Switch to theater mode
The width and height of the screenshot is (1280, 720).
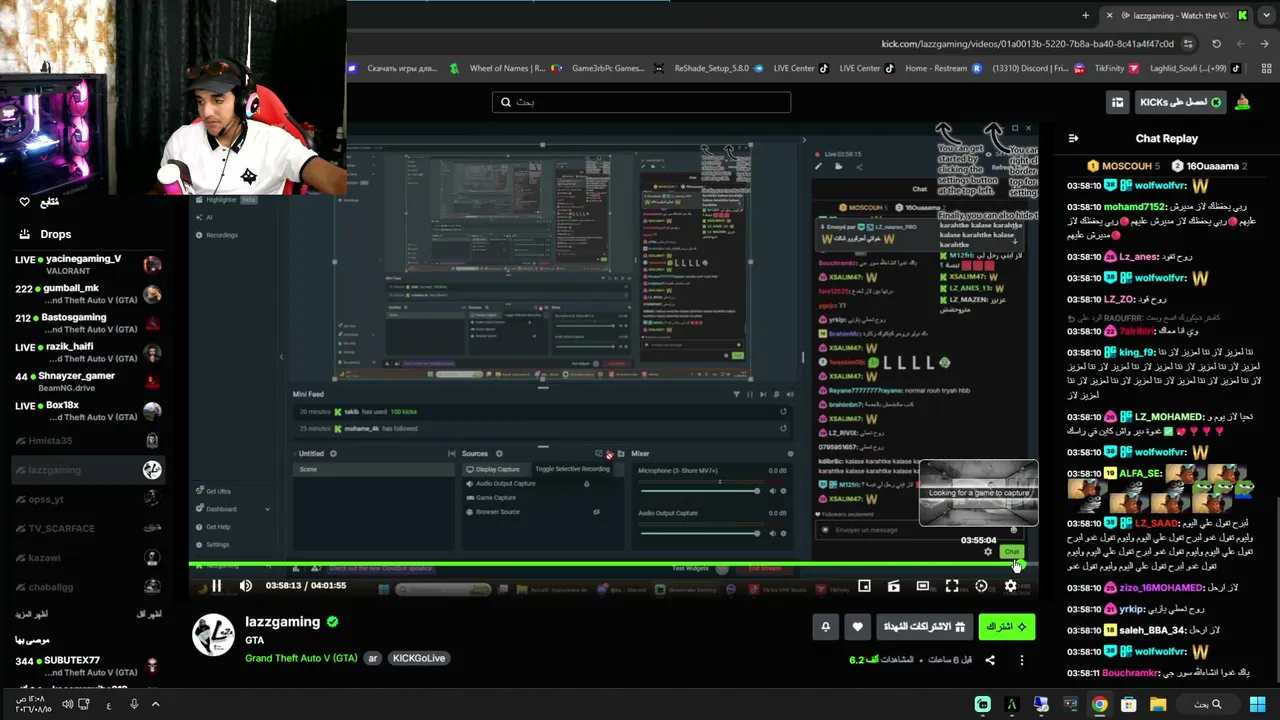pyautogui.click(x=923, y=586)
